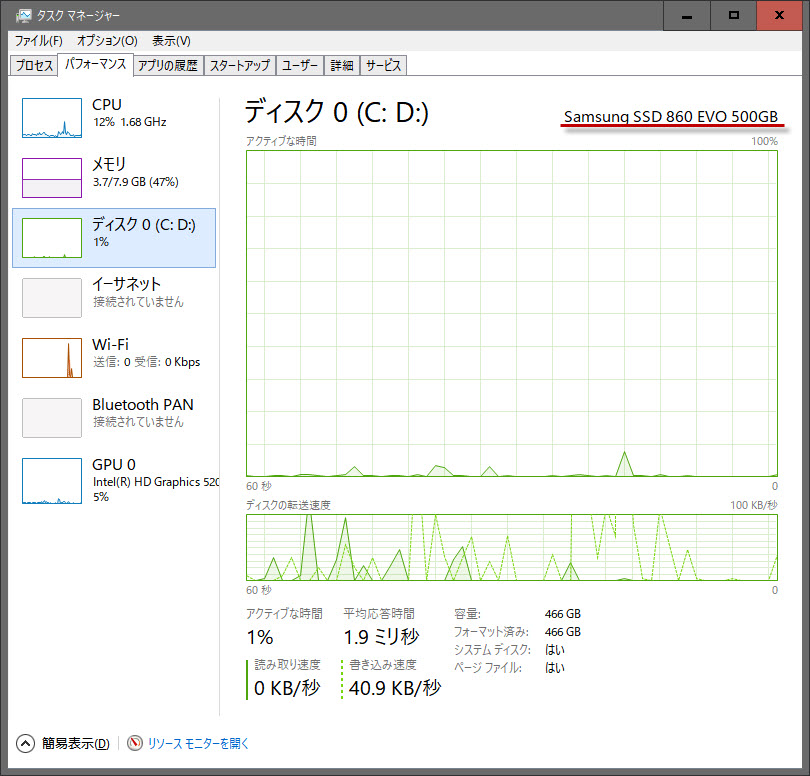Switch to the プロセス tab

34,66
